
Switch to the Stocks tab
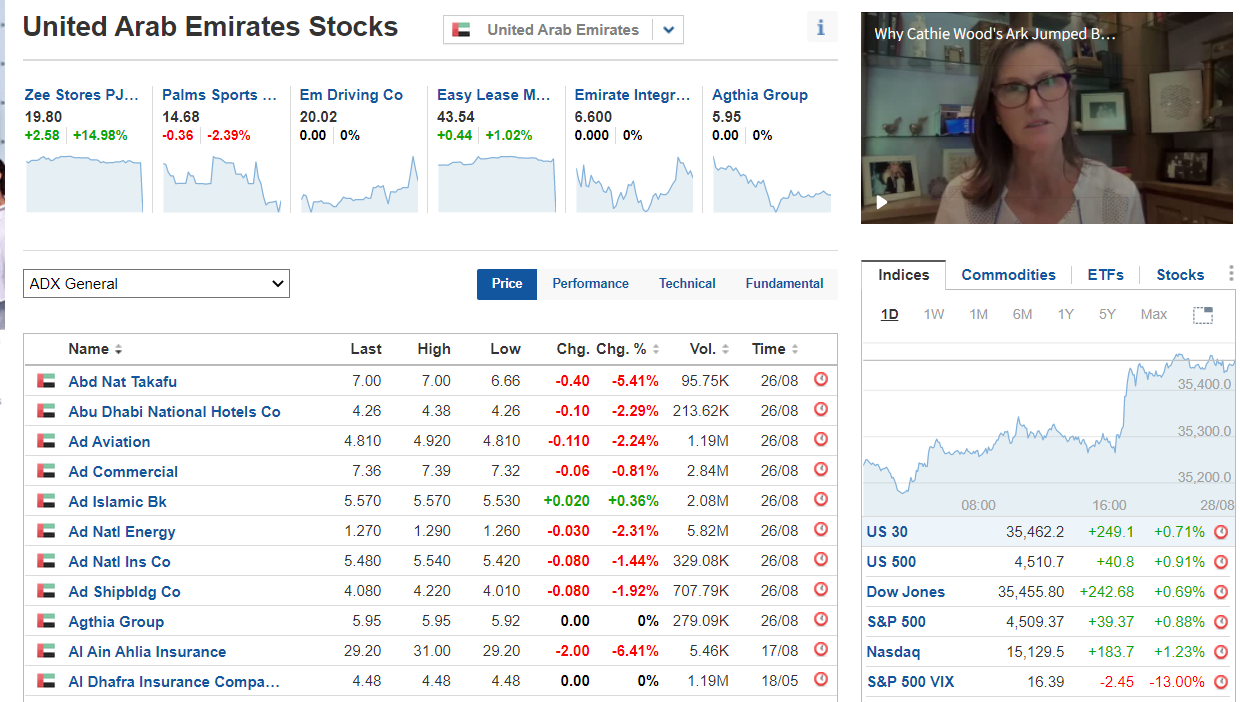(x=1180, y=275)
